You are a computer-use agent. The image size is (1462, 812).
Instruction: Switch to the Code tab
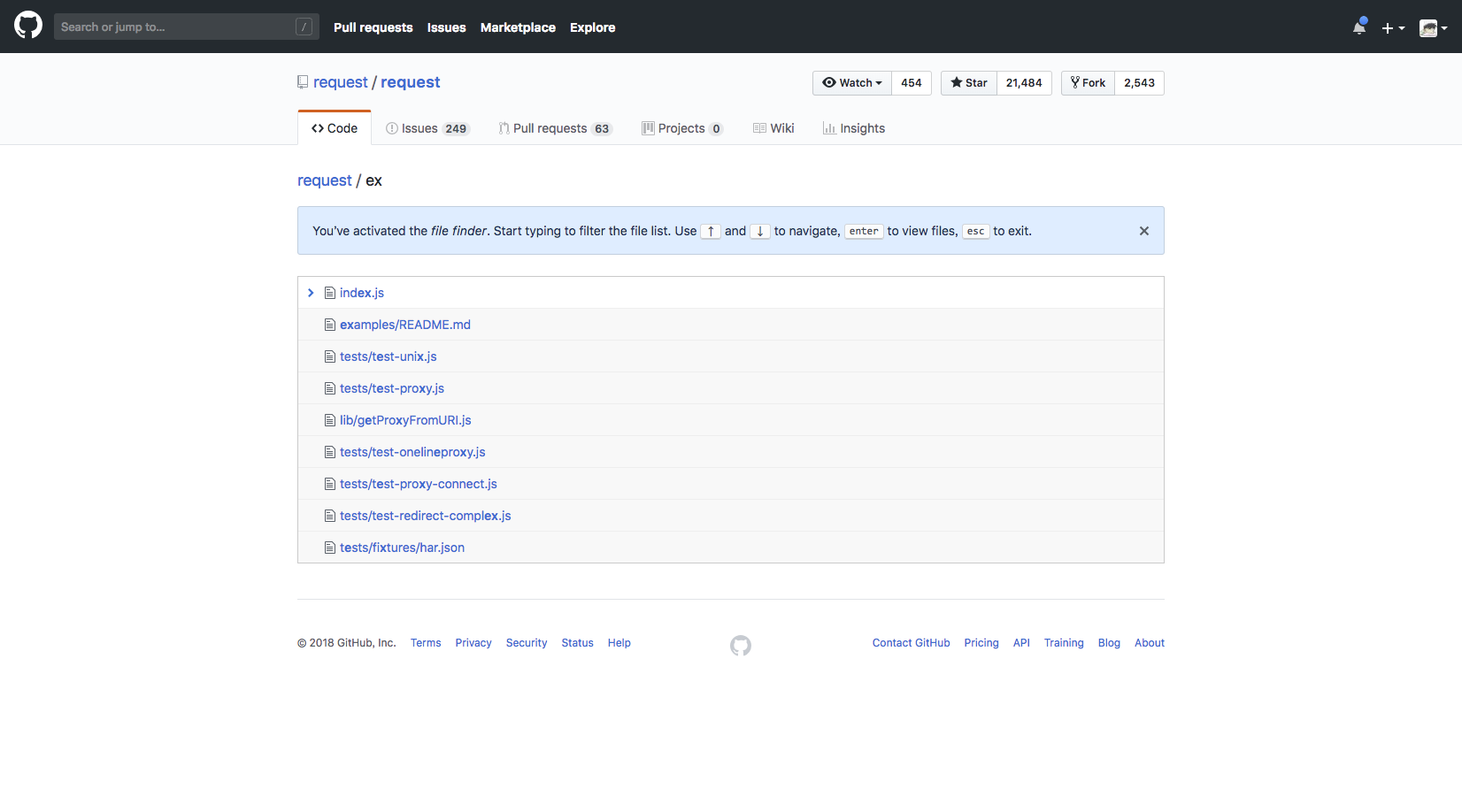(x=335, y=128)
